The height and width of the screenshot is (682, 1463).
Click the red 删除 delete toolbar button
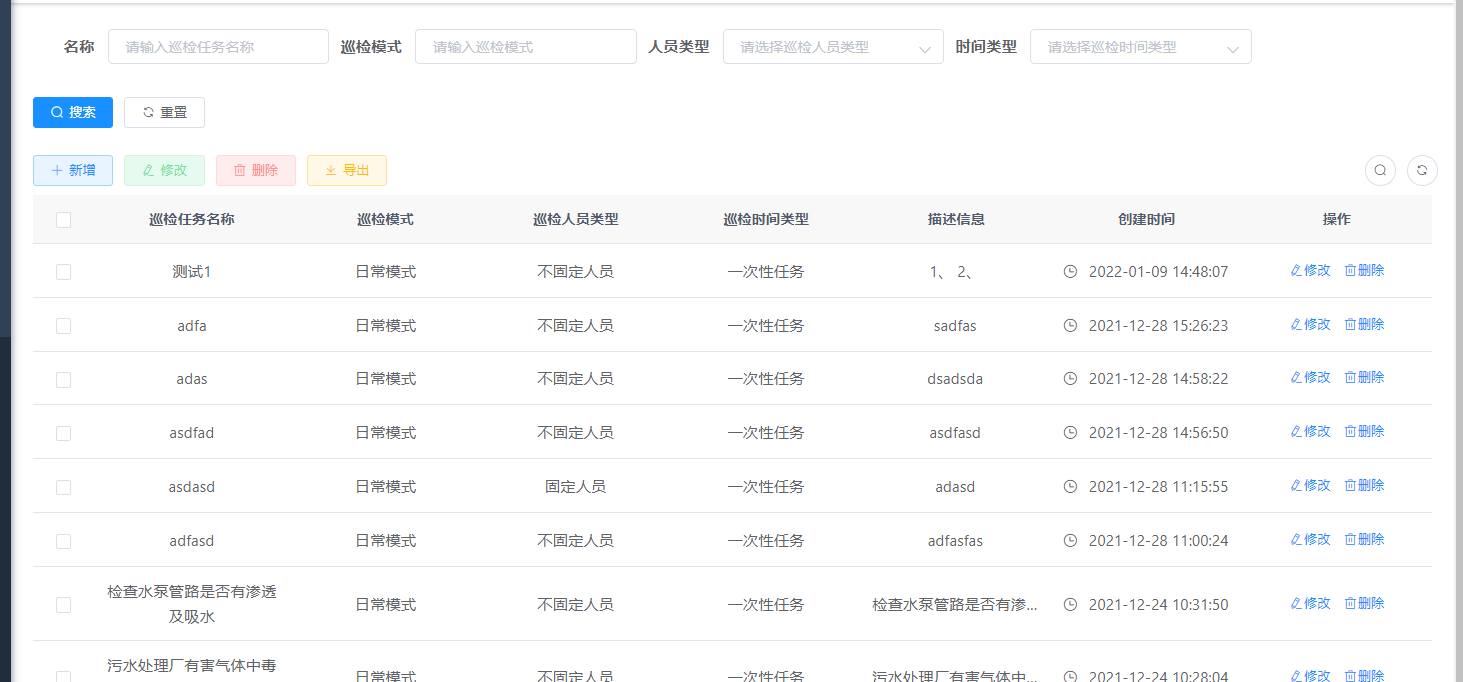point(255,170)
